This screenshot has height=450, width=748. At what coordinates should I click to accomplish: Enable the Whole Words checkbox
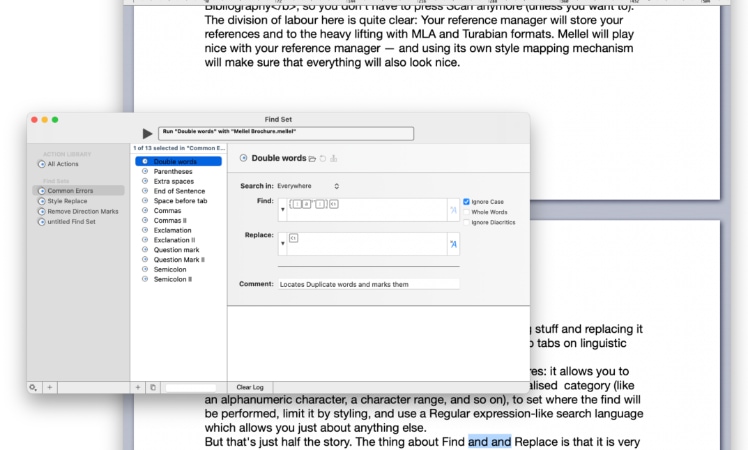click(466, 212)
